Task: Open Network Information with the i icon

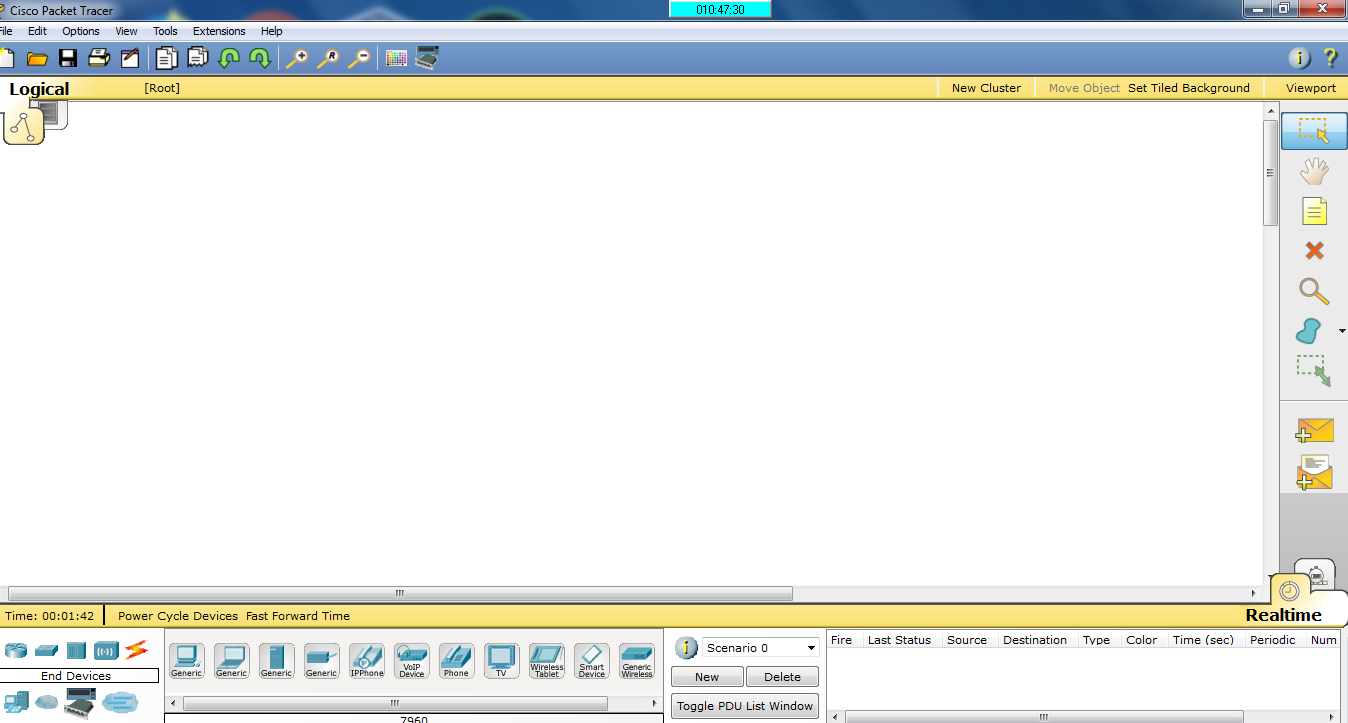Action: (x=1299, y=58)
